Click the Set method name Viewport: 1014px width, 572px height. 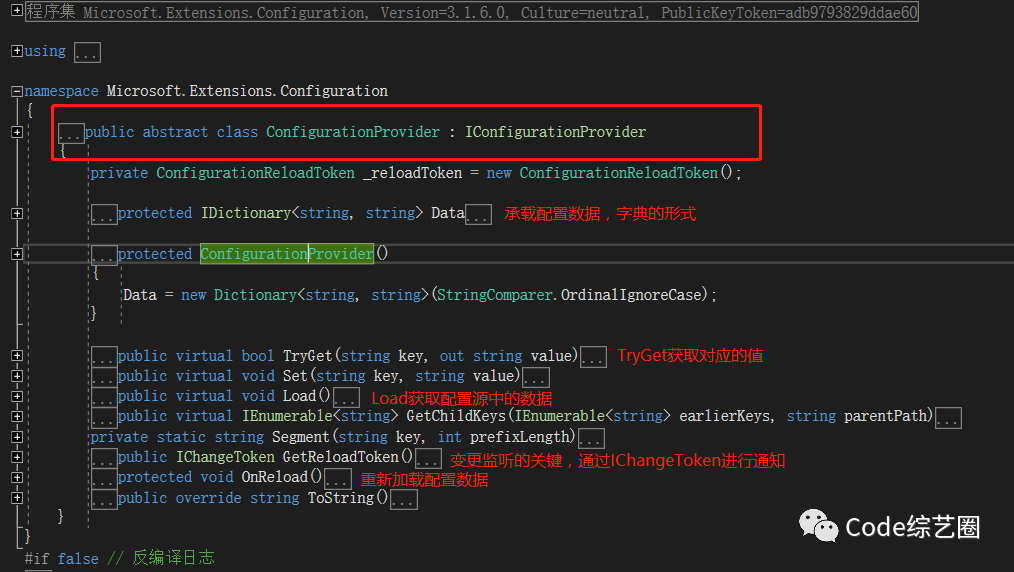point(296,376)
